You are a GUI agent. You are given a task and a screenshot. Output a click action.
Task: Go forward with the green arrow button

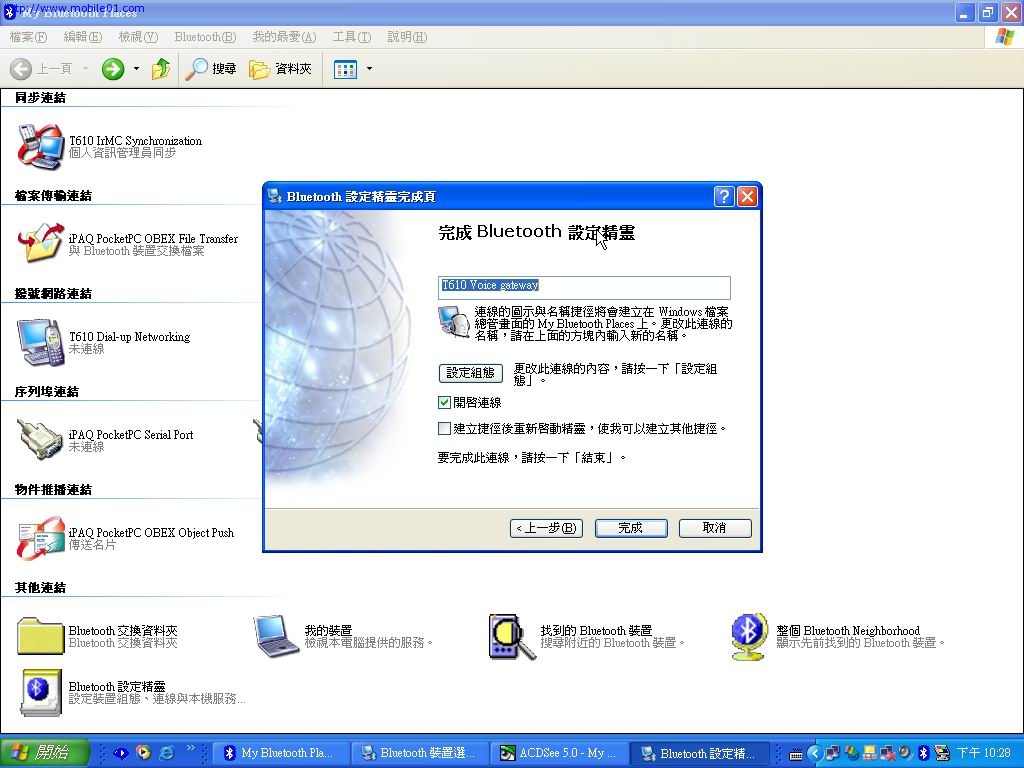pyautogui.click(x=113, y=69)
